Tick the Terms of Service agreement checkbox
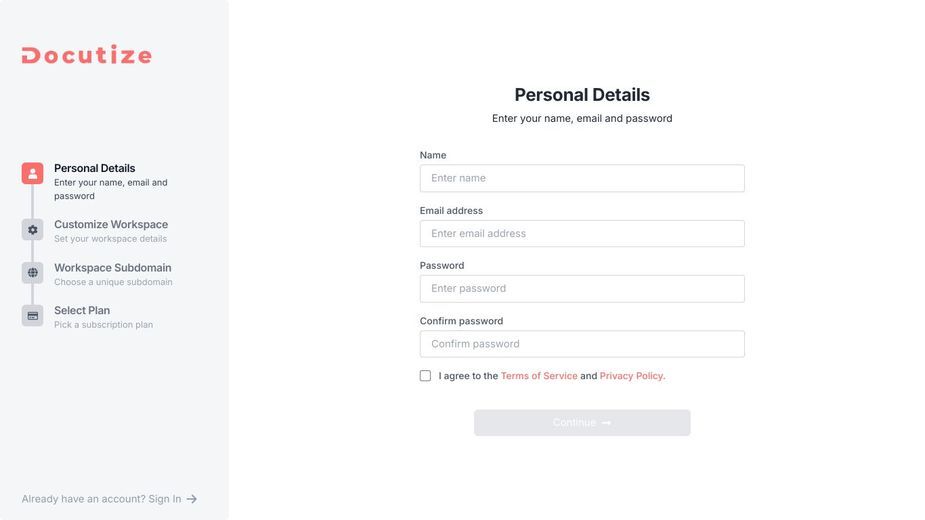925x520 pixels. [x=425, y=376]
